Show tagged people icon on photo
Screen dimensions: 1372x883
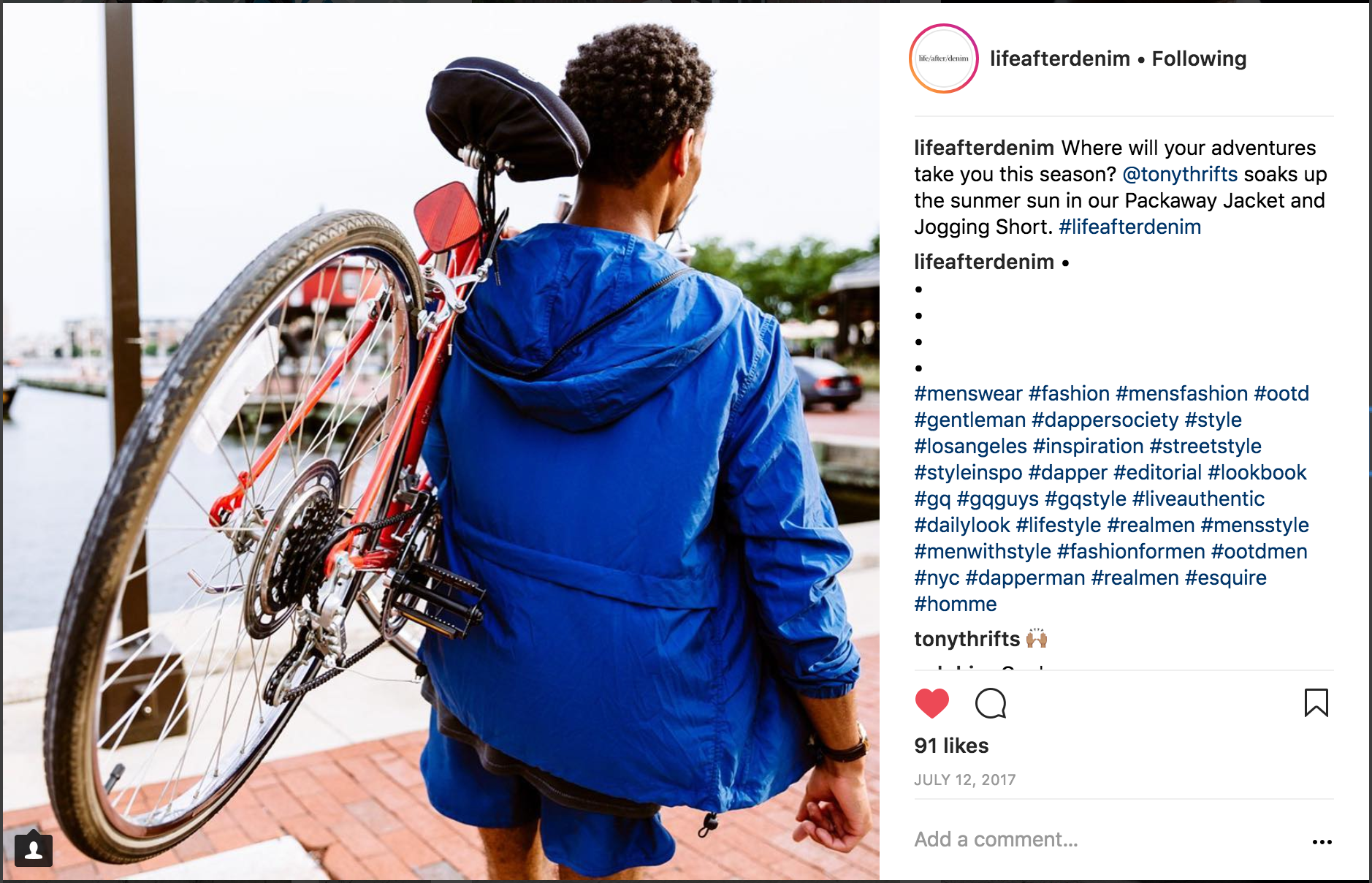point(33,850)
